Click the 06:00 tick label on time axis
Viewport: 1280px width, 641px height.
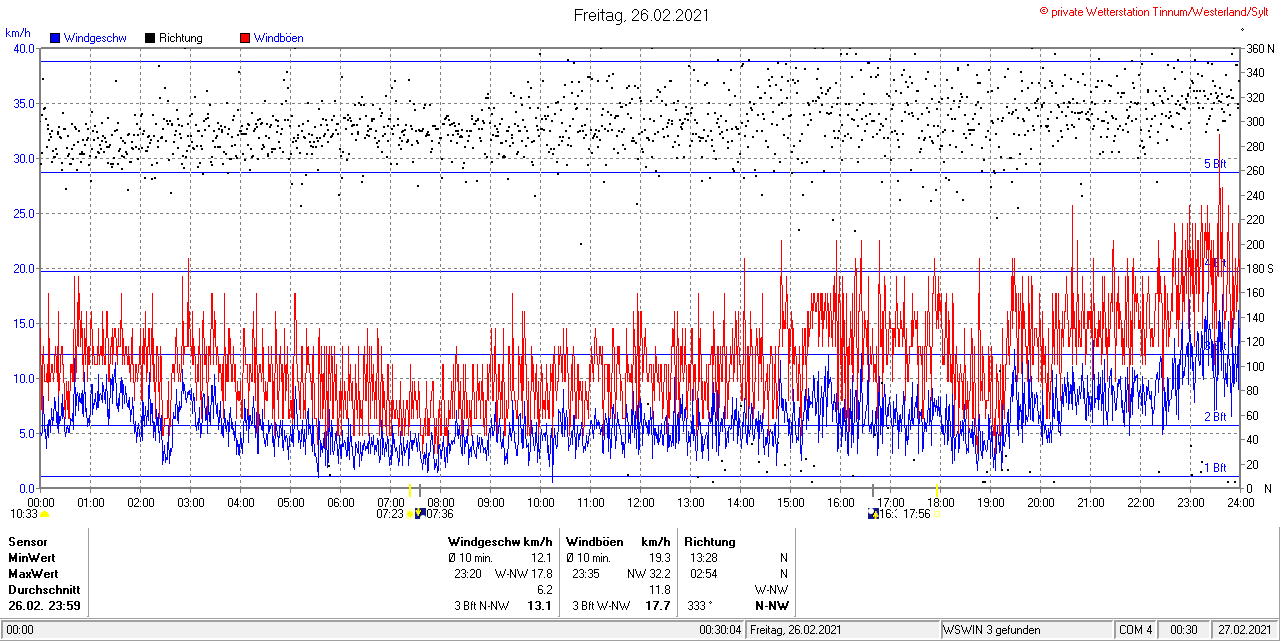pos(341,503)
